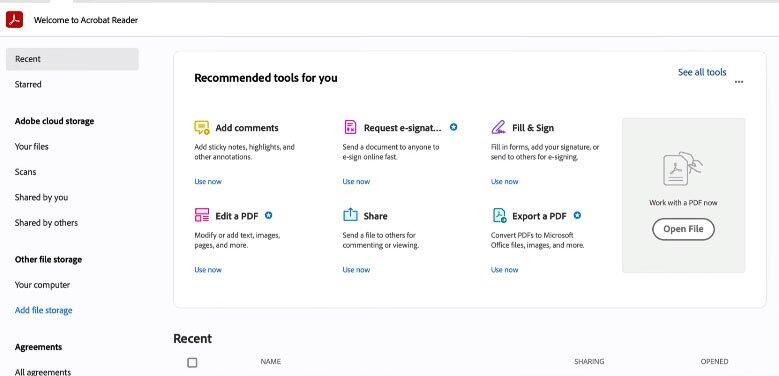Sort by the NAME column header

click(x=271, y=362)
